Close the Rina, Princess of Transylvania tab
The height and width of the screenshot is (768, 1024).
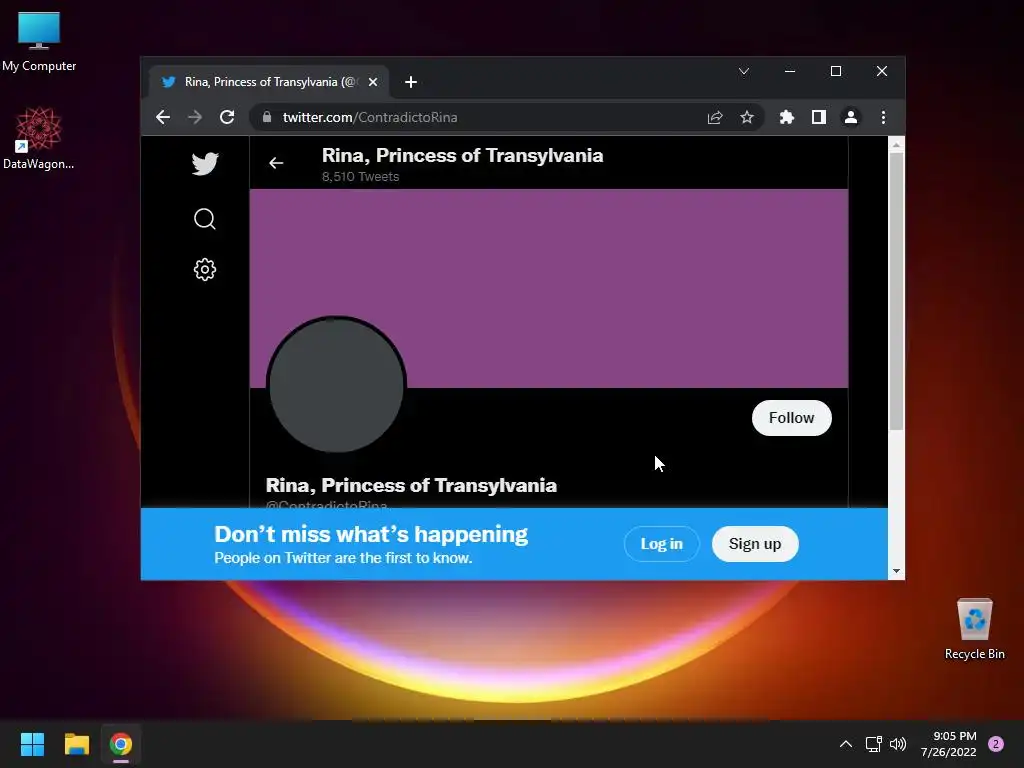[x=373, y=82]
